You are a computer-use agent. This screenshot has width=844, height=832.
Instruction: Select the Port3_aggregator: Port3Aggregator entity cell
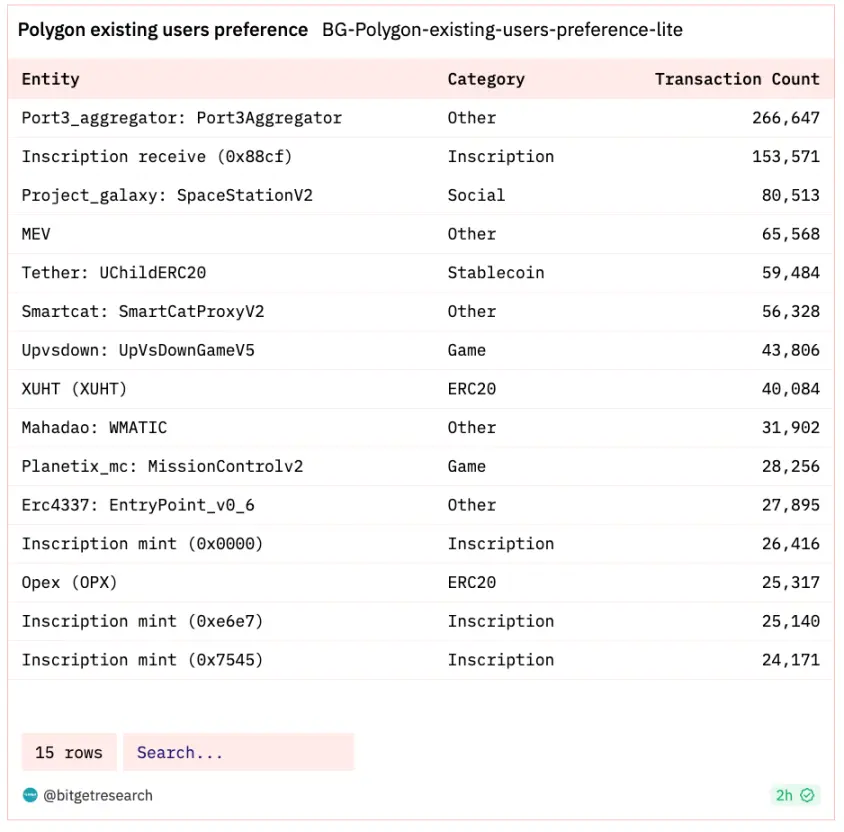click(182, 118)
